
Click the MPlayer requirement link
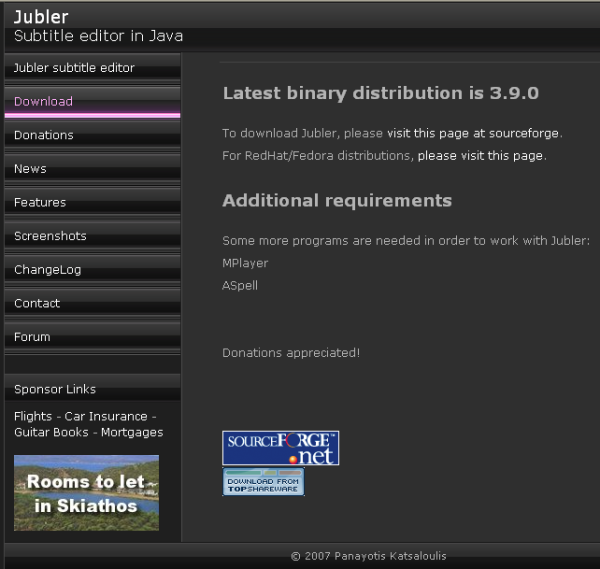pos(245,263)
